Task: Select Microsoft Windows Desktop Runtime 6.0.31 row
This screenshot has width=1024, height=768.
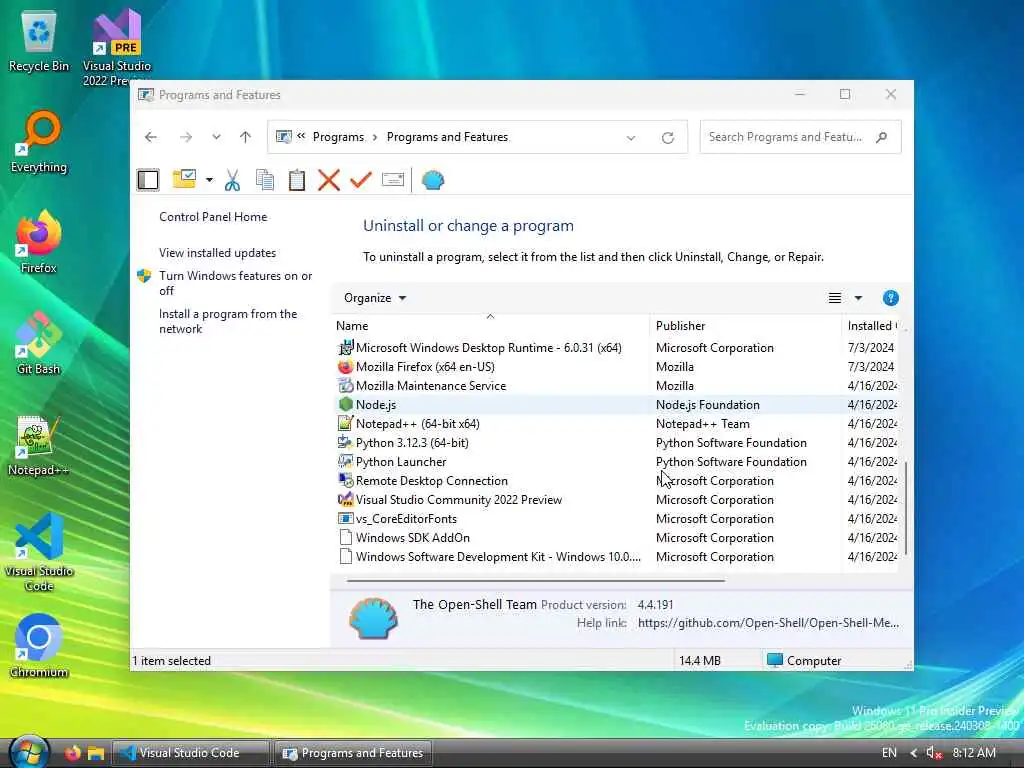Action: [616, 348]
